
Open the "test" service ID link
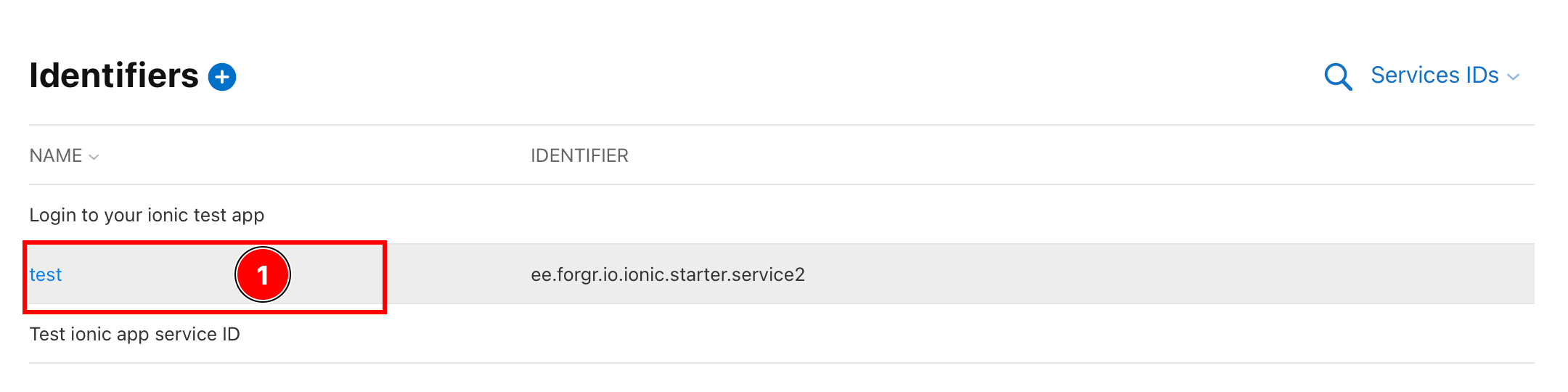[46, 274]
